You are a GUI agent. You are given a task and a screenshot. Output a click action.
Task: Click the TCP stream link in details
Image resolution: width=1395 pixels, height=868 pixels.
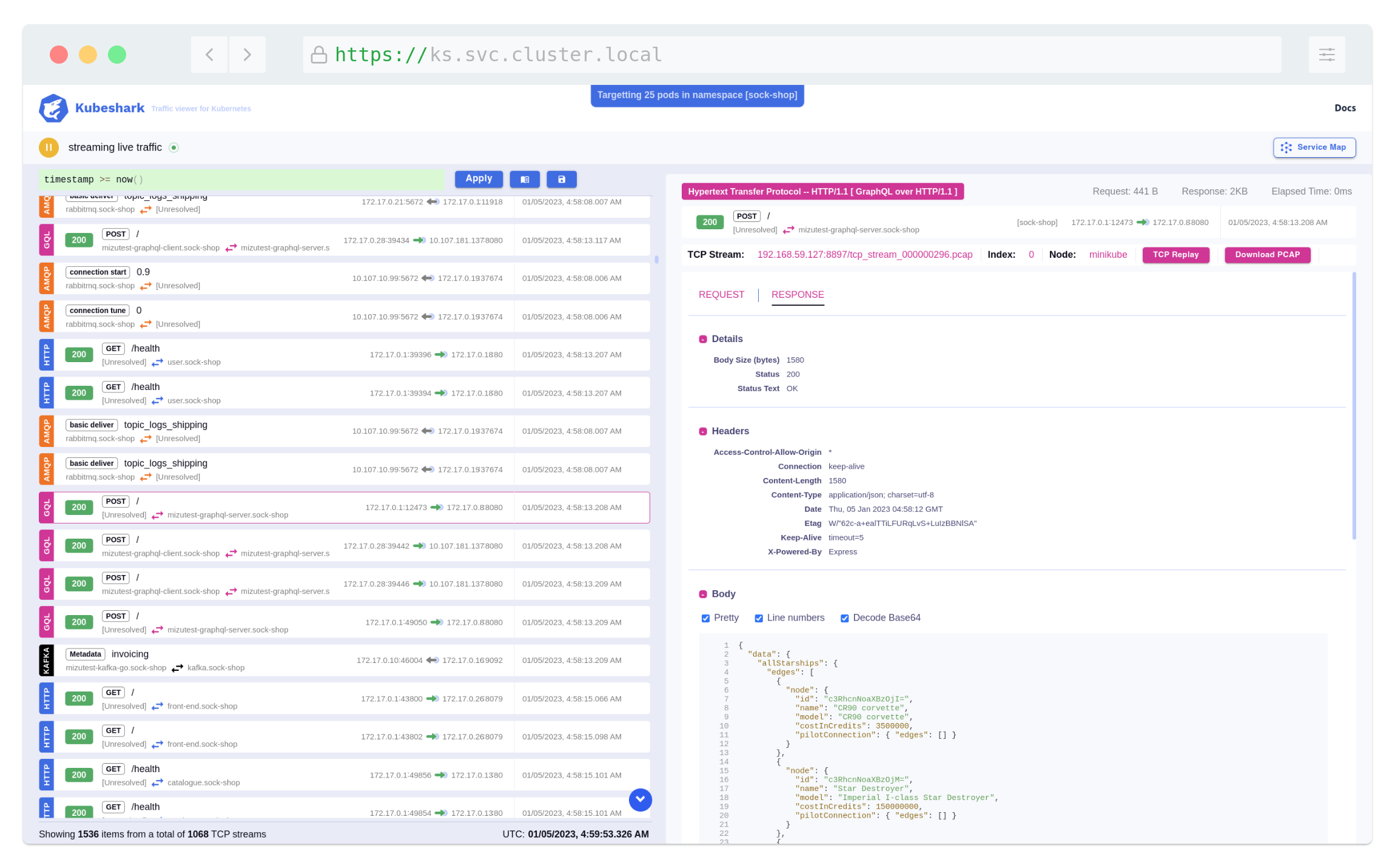point(865,254)
